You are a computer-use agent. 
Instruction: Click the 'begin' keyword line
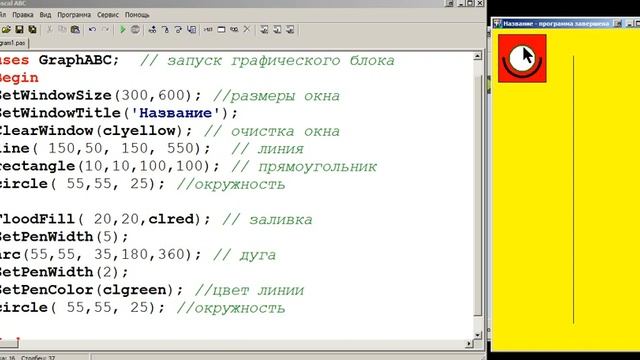coord(19,78)
